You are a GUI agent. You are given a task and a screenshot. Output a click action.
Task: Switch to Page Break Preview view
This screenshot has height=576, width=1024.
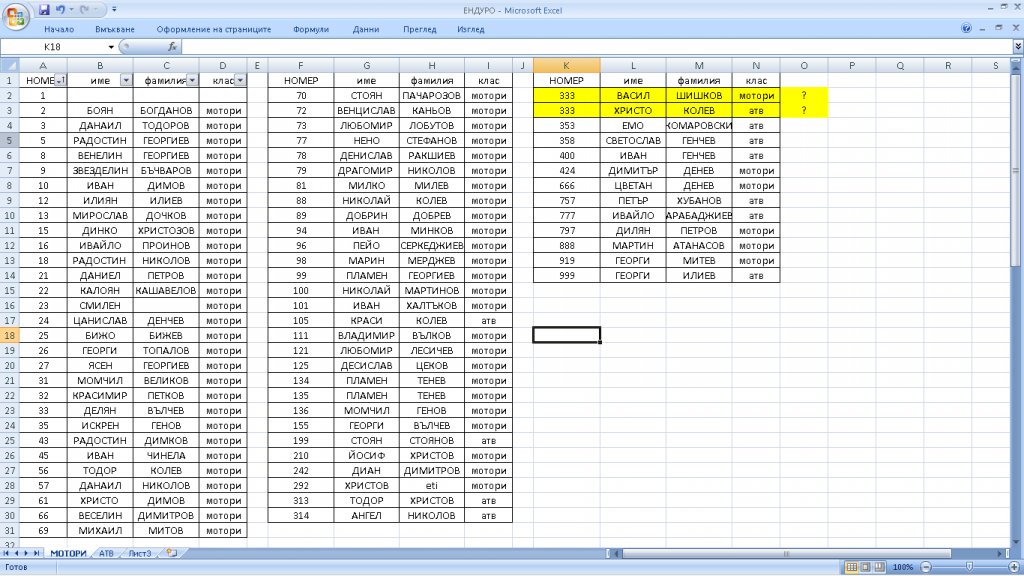[x=880, y=566]
